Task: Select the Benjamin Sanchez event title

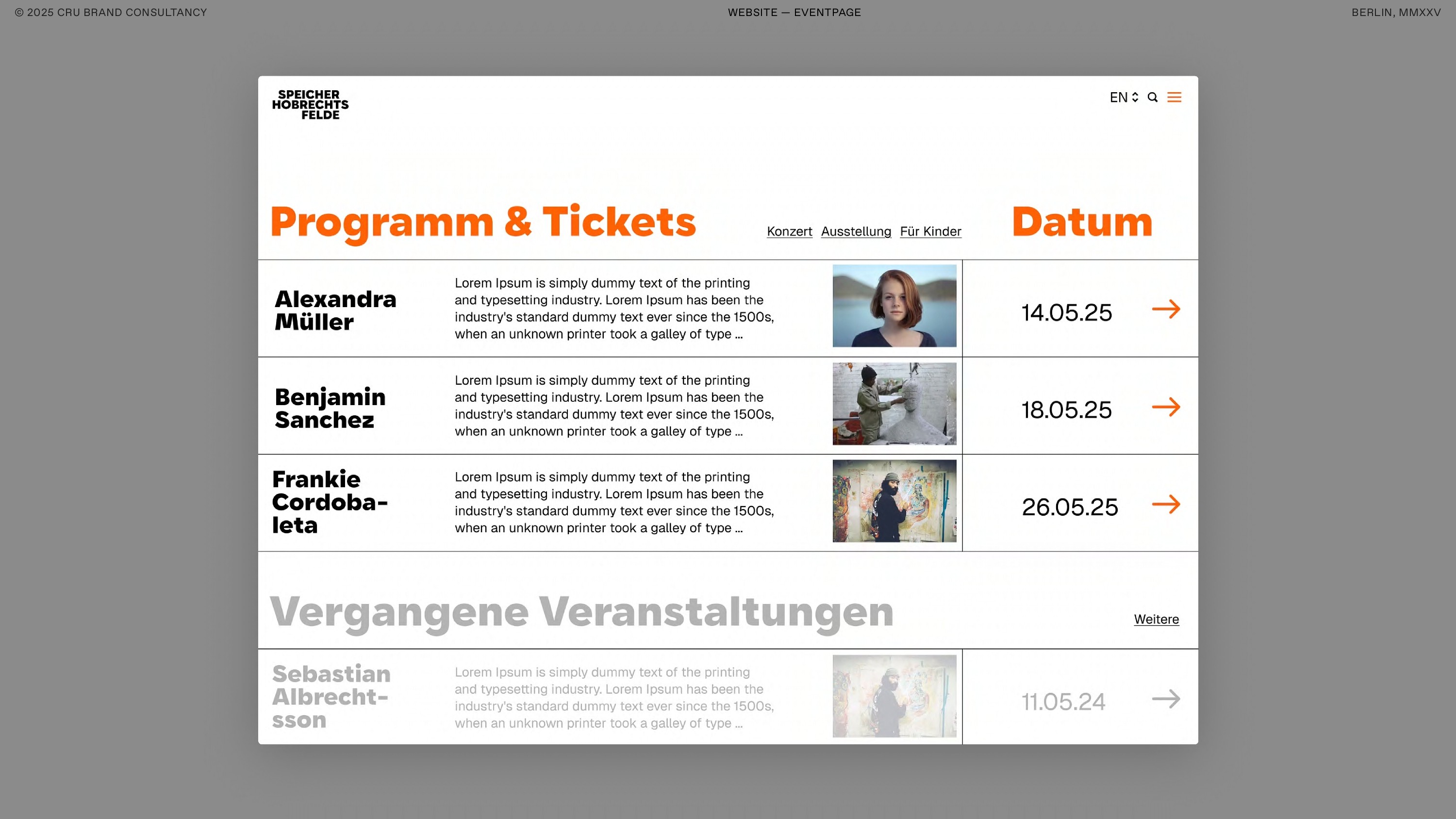Action: (x=330, y=408)
